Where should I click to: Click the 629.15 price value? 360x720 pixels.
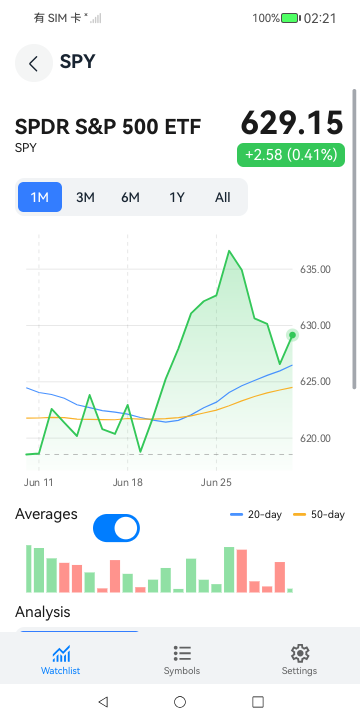pyautogui.click(x=292, y=123)
